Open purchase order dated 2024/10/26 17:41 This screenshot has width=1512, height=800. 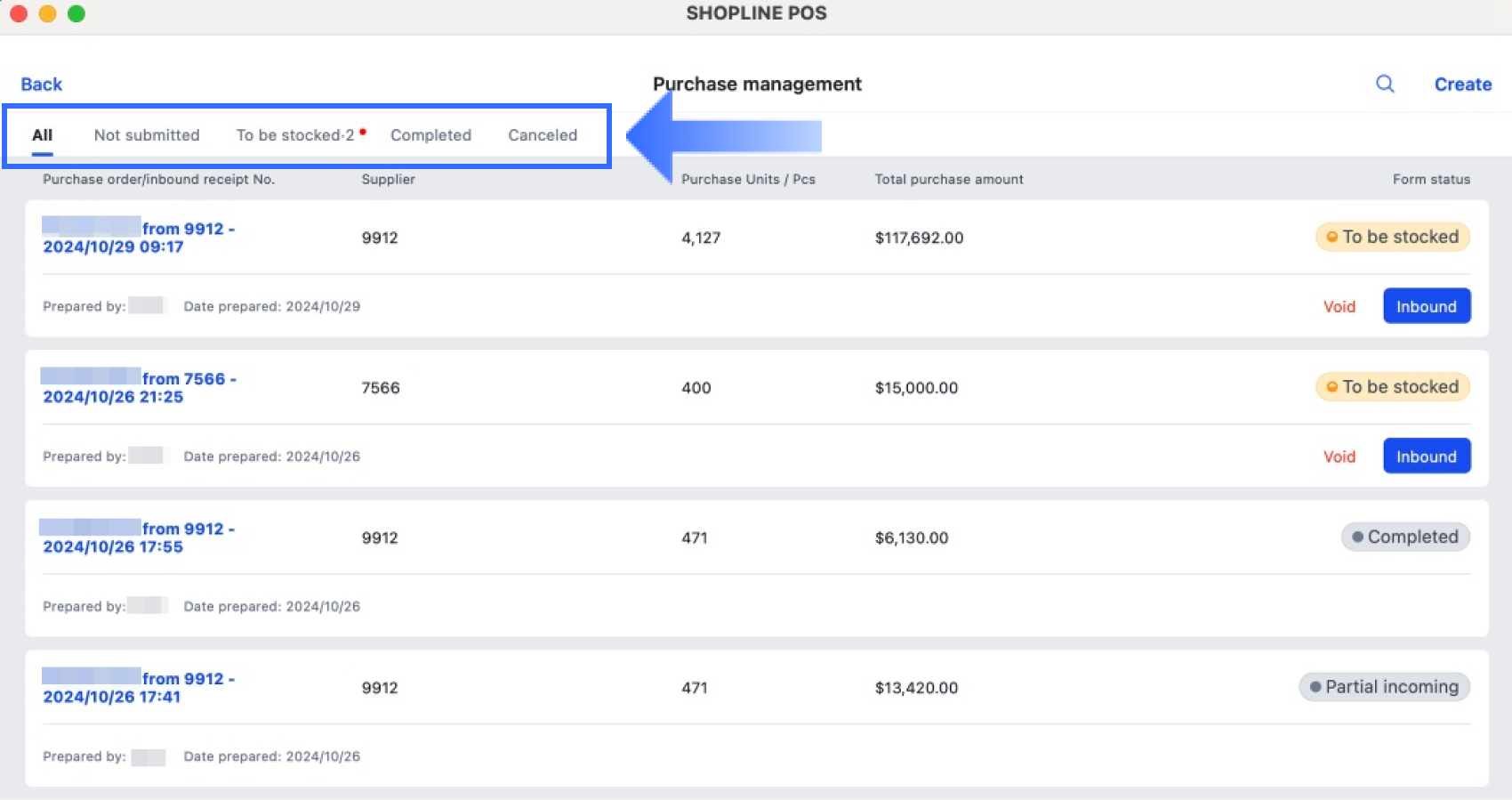tap(139, 688)
